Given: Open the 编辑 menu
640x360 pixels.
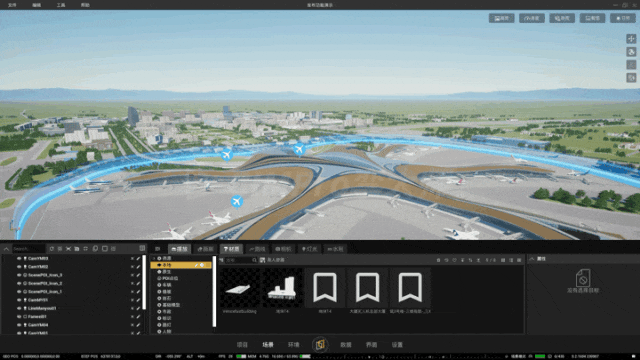Looking at the screenshot, I should click(36, 5).
